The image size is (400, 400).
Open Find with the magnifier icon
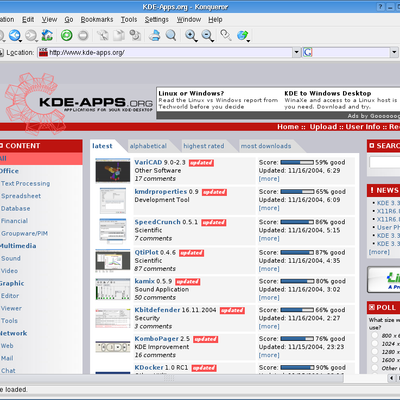pos(171,35)
